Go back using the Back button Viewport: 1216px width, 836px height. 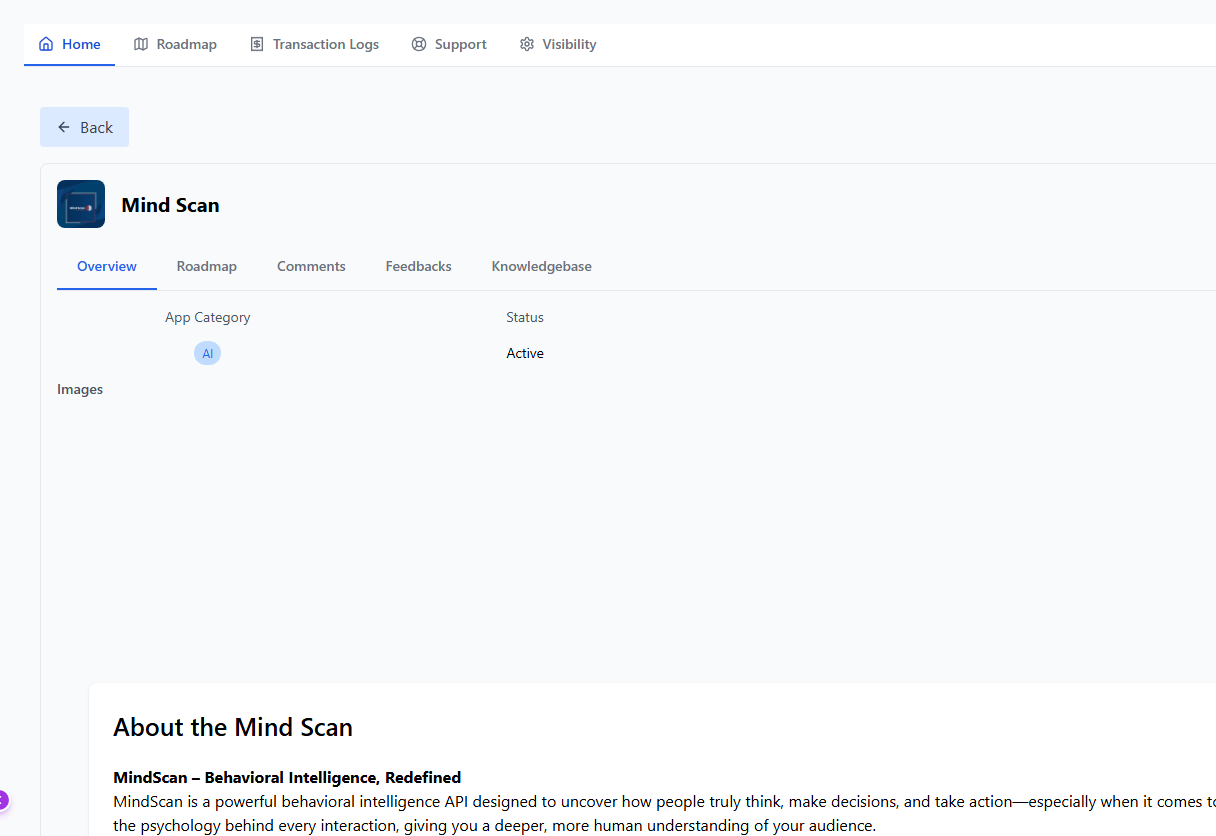click(x=85, y=127)
